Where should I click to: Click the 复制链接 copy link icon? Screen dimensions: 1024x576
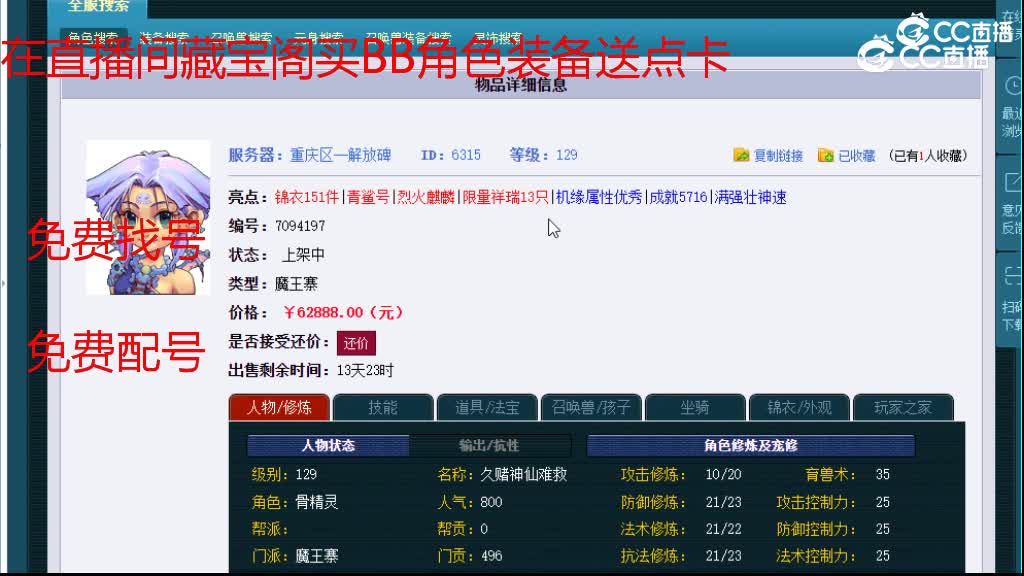740,155
